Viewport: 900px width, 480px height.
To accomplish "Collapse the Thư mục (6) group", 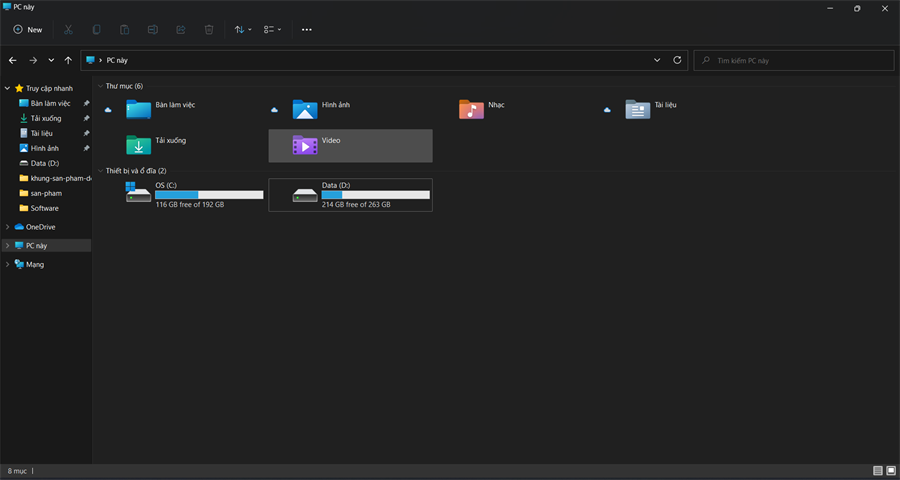I will tap(100, 86).
